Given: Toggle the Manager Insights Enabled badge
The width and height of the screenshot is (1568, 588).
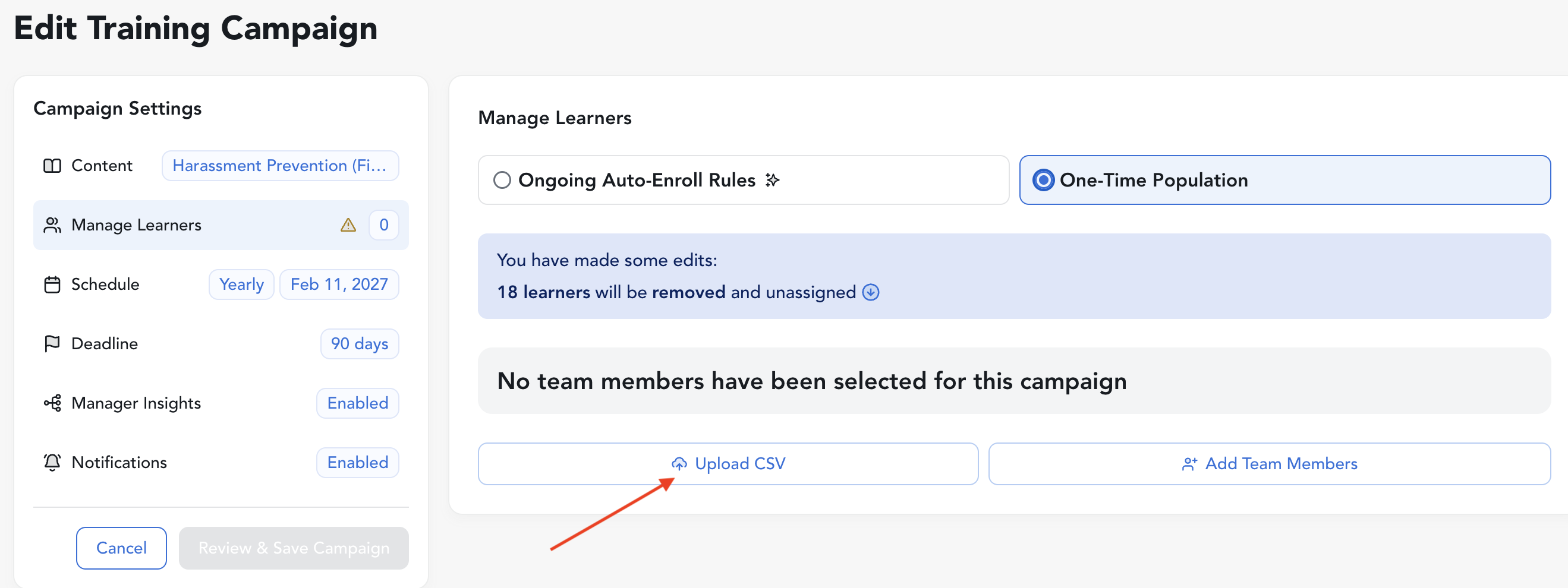Looking at the screenshot, I should tap(357, 403).
